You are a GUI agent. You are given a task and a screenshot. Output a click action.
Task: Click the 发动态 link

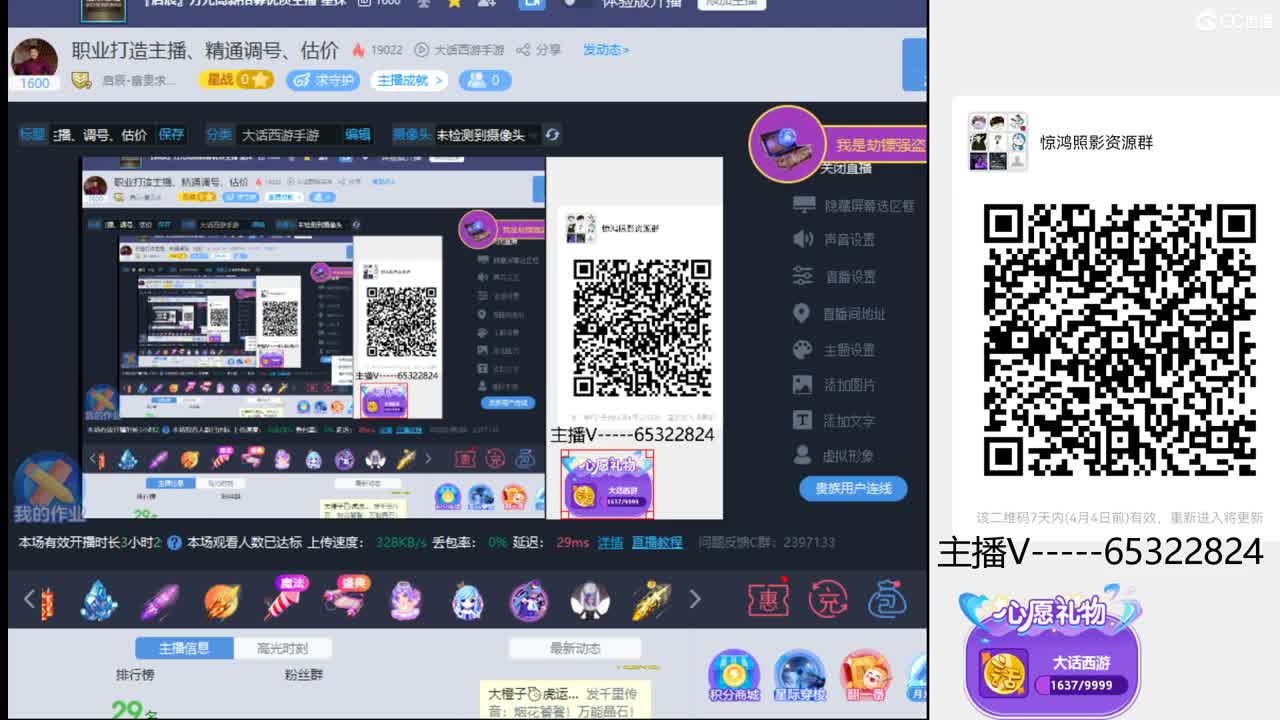coord(605,50)
